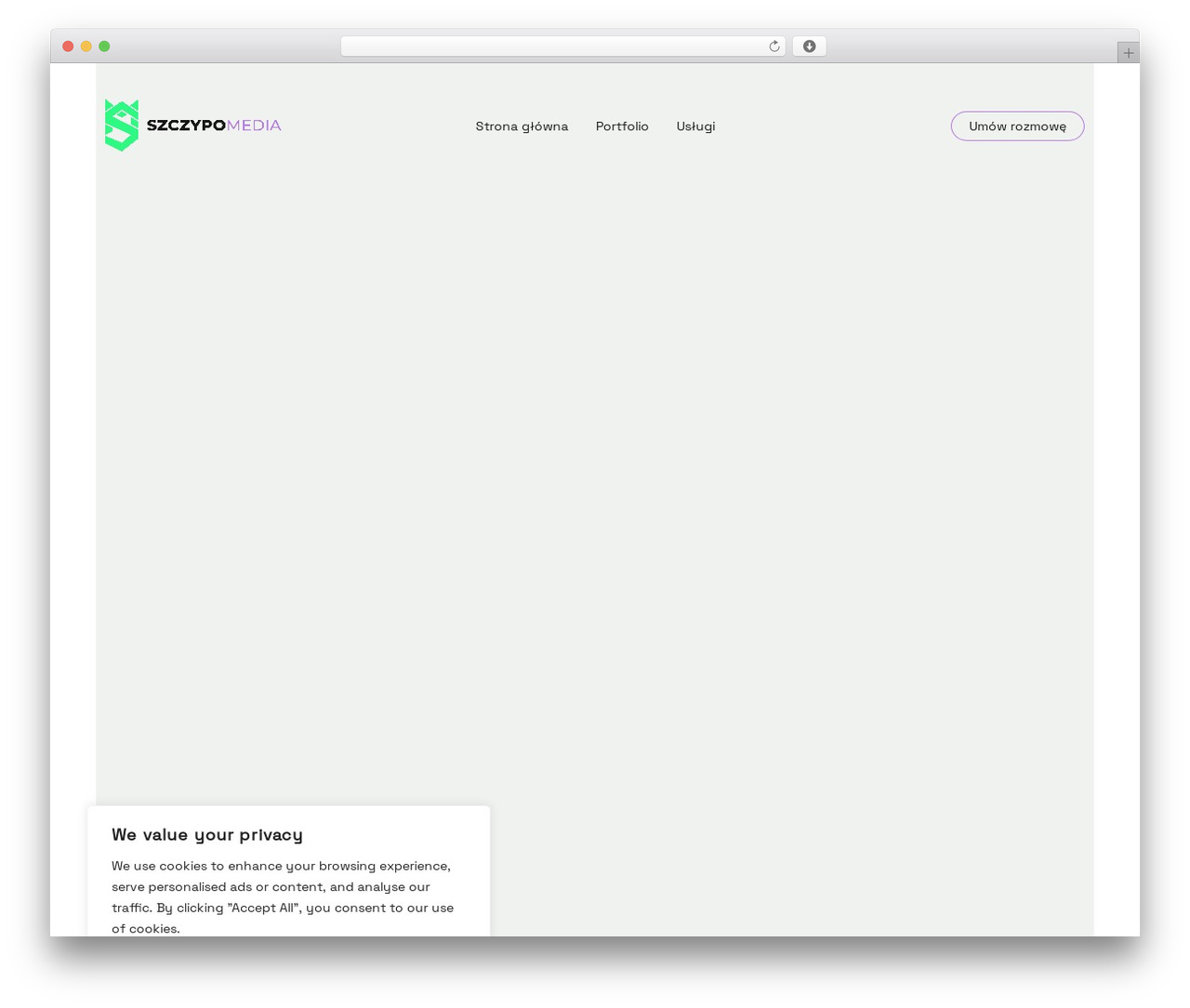This screenshot has width=1190, height=1008.
Task: Open the browser downloads button
Action: click(x=809, y=46)
